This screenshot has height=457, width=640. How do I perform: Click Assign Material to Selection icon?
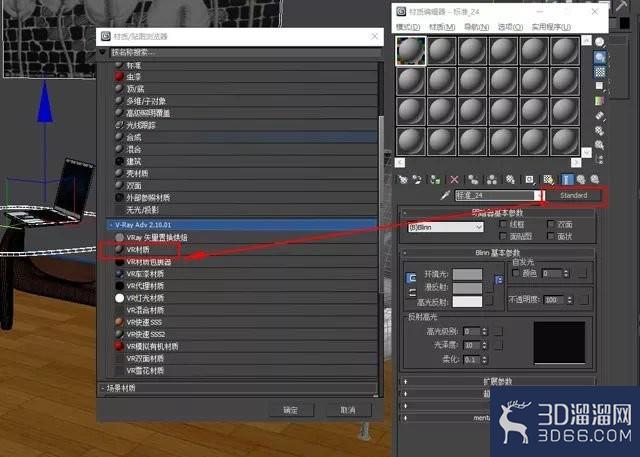[x=435, y=179]
